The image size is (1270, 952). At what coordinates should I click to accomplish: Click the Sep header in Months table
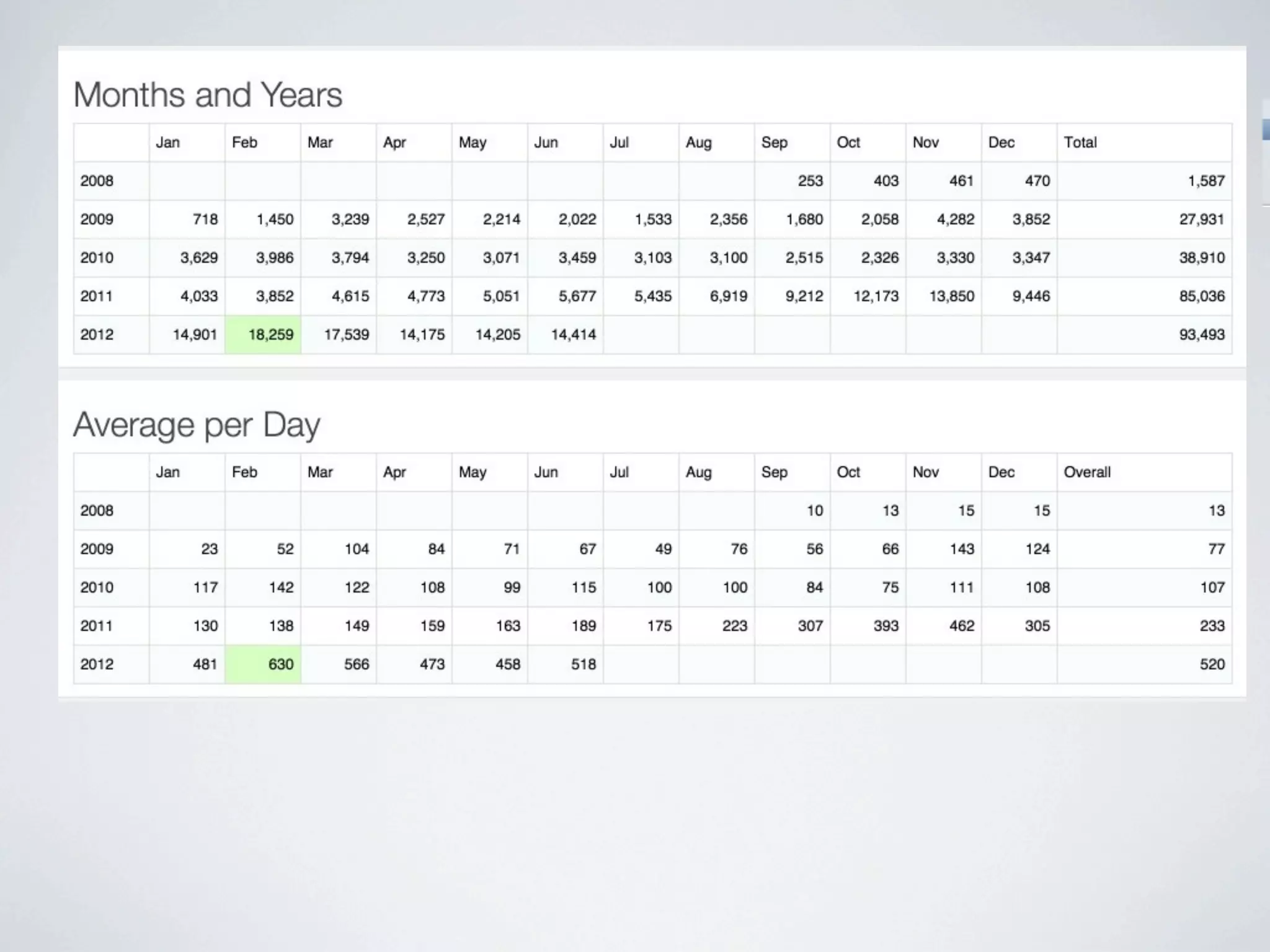(x=774, y=143)
